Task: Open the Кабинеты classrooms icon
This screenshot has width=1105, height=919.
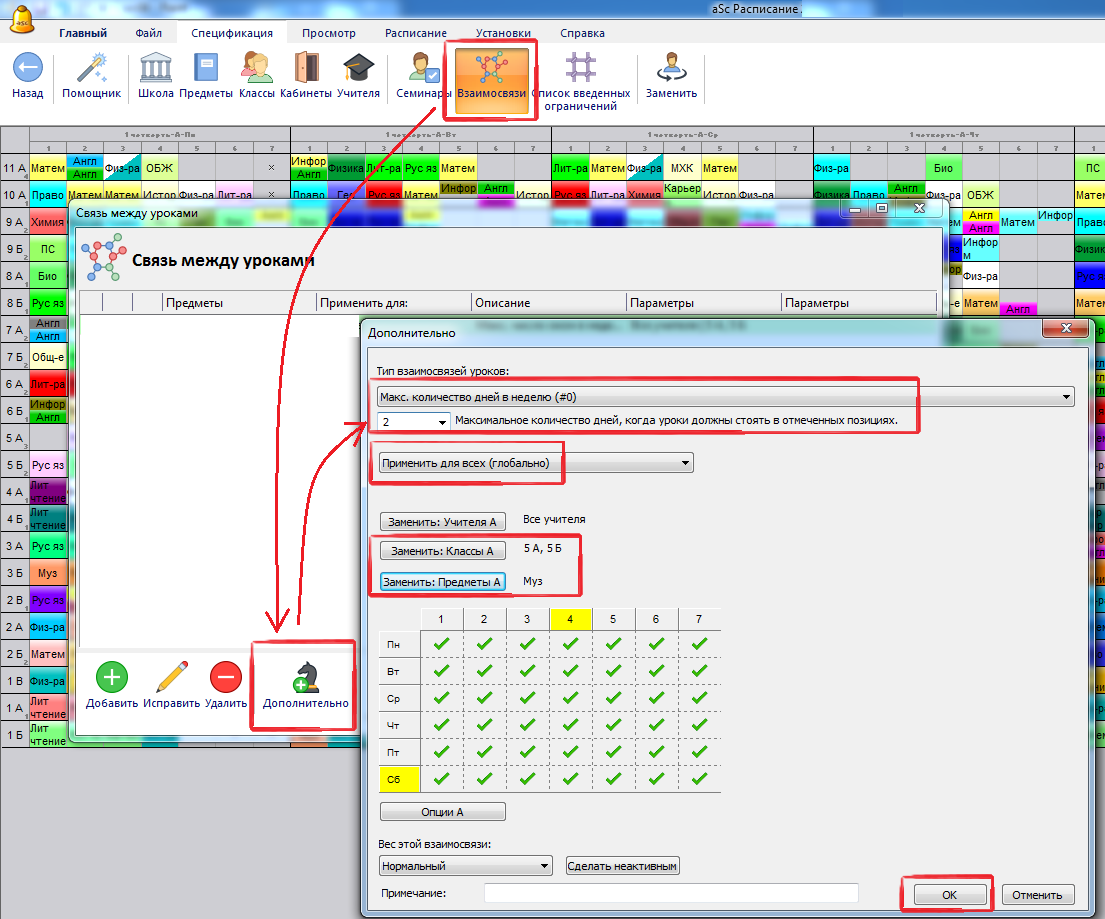Action: (306, 69)
